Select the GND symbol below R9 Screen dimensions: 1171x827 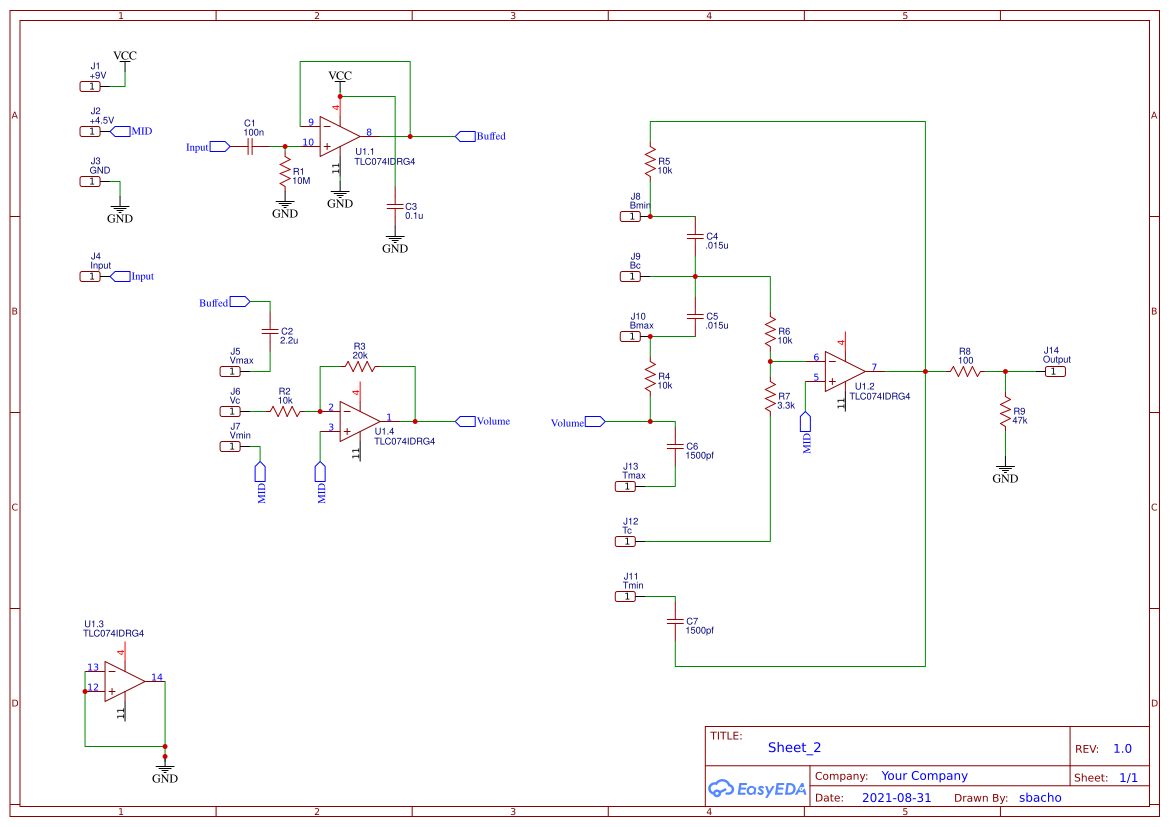(x=1006, y=470)
